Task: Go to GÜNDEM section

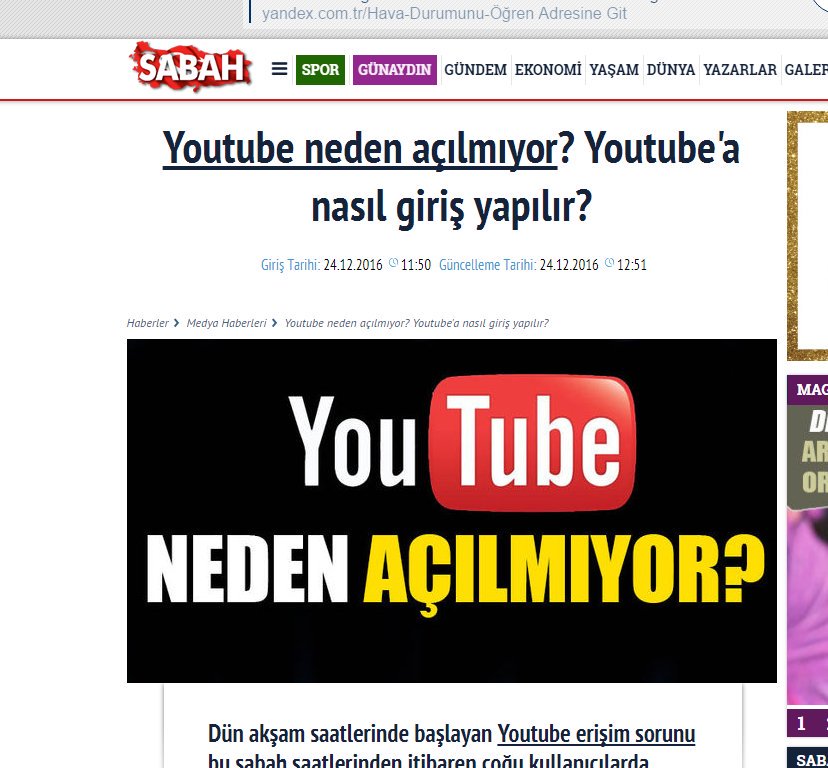Action: pyautogui.click(x=475, y=70)
